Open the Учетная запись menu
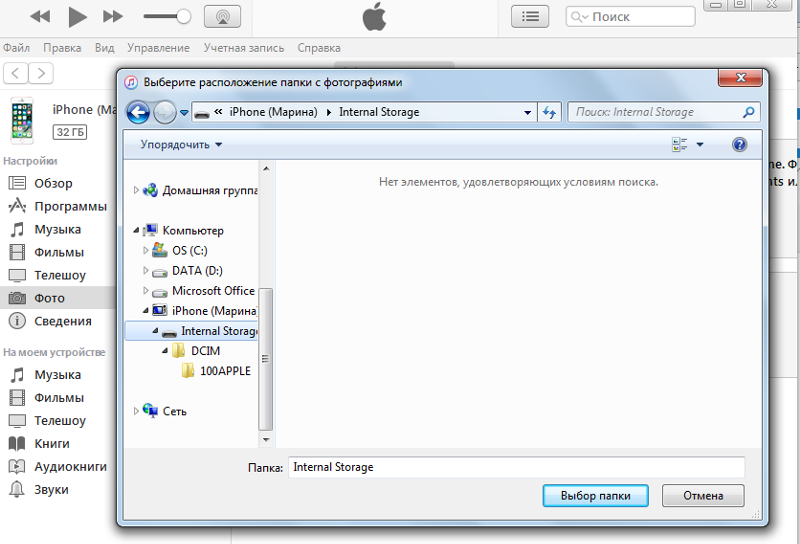This screenshot has width=800, height=544. point(244,48)
